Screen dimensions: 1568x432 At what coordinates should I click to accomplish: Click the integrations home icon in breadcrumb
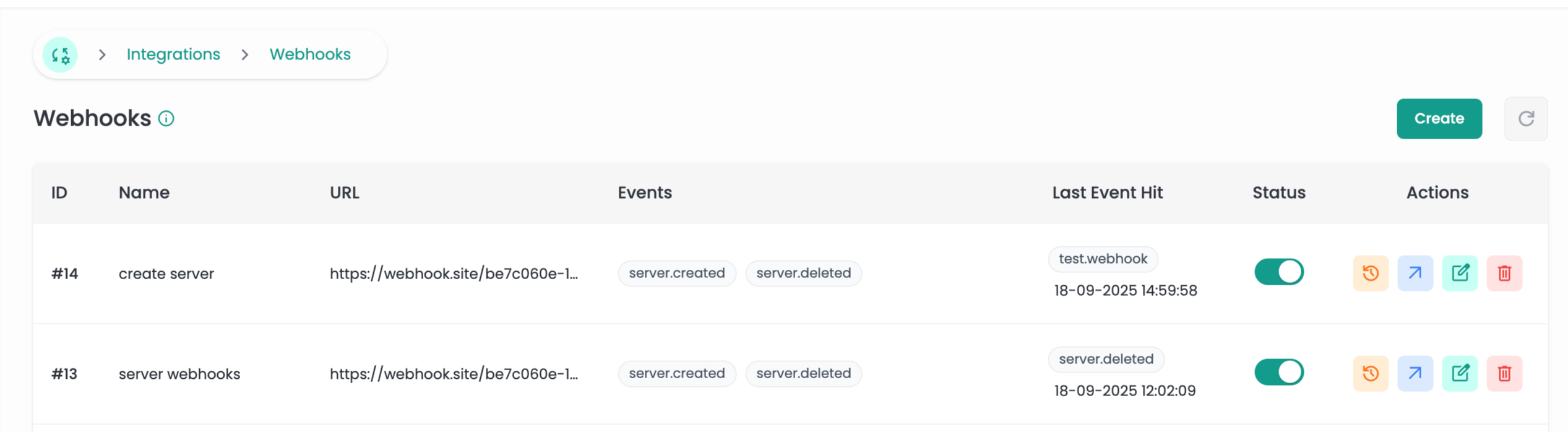point(60,55)
